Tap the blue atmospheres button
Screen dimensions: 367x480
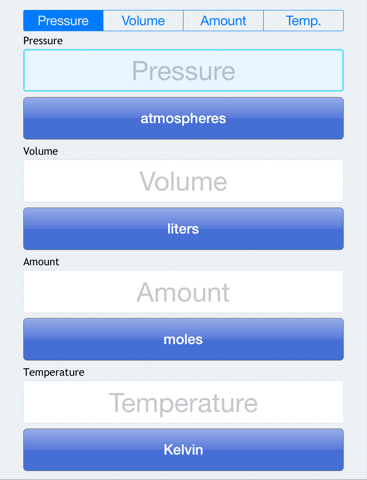coord(183,118)
